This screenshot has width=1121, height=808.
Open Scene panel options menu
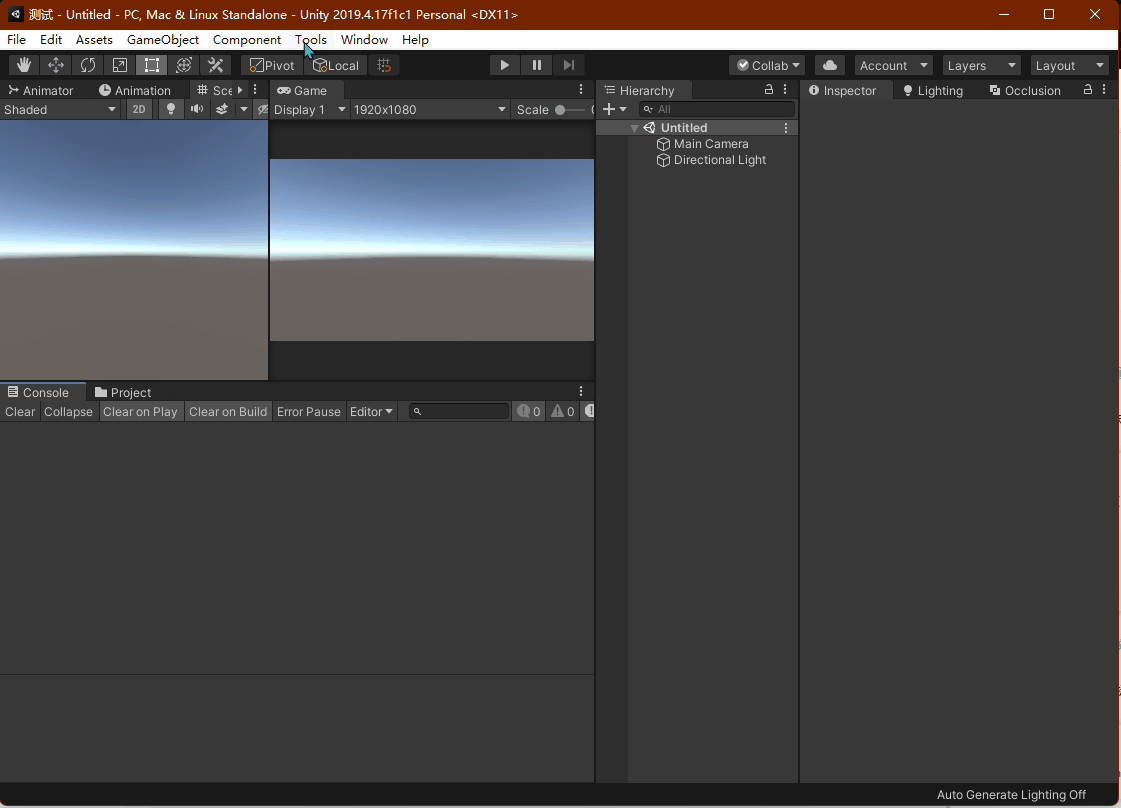point(255,90)
